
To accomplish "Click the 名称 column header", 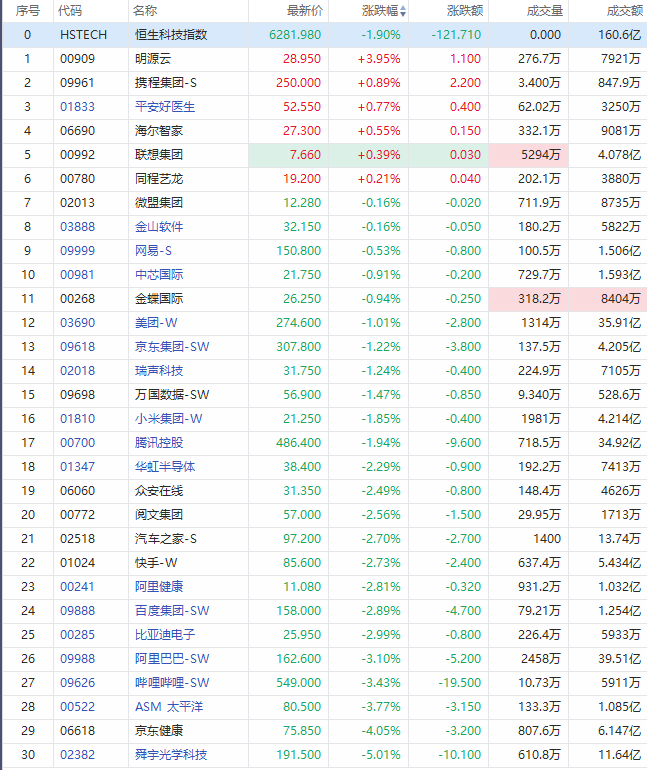I will click(x=145, y=11).
